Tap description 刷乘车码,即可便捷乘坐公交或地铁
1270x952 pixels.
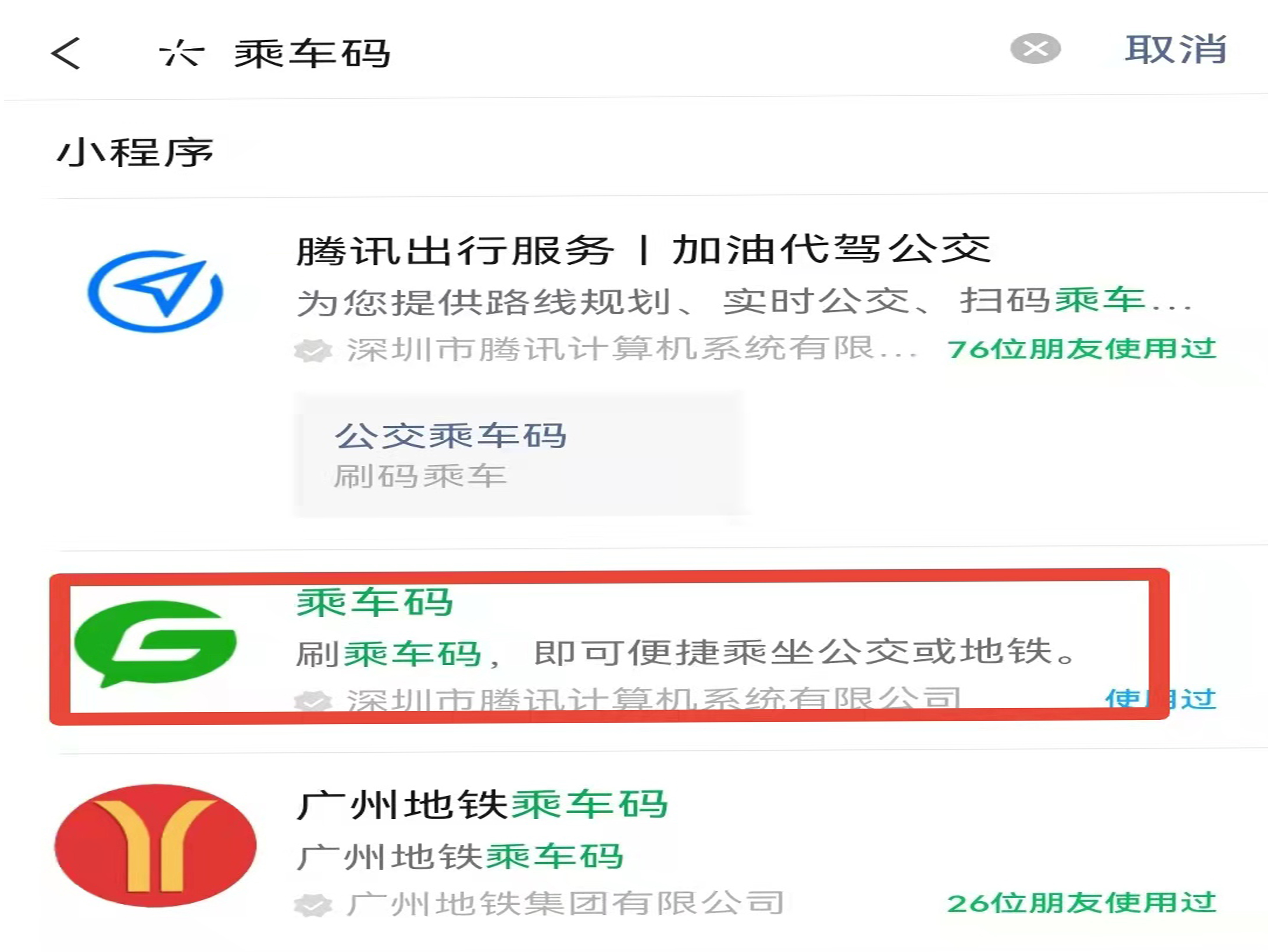(686, 653)
